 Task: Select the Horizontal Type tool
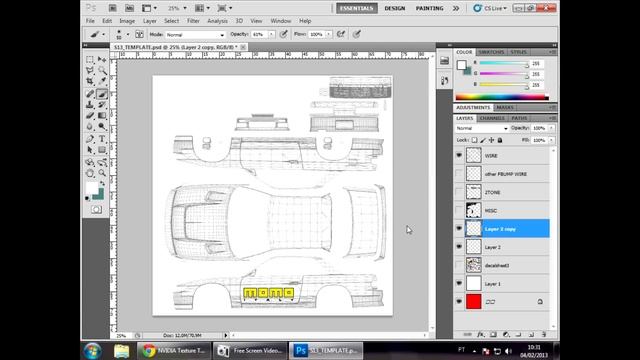click(102, 139)
